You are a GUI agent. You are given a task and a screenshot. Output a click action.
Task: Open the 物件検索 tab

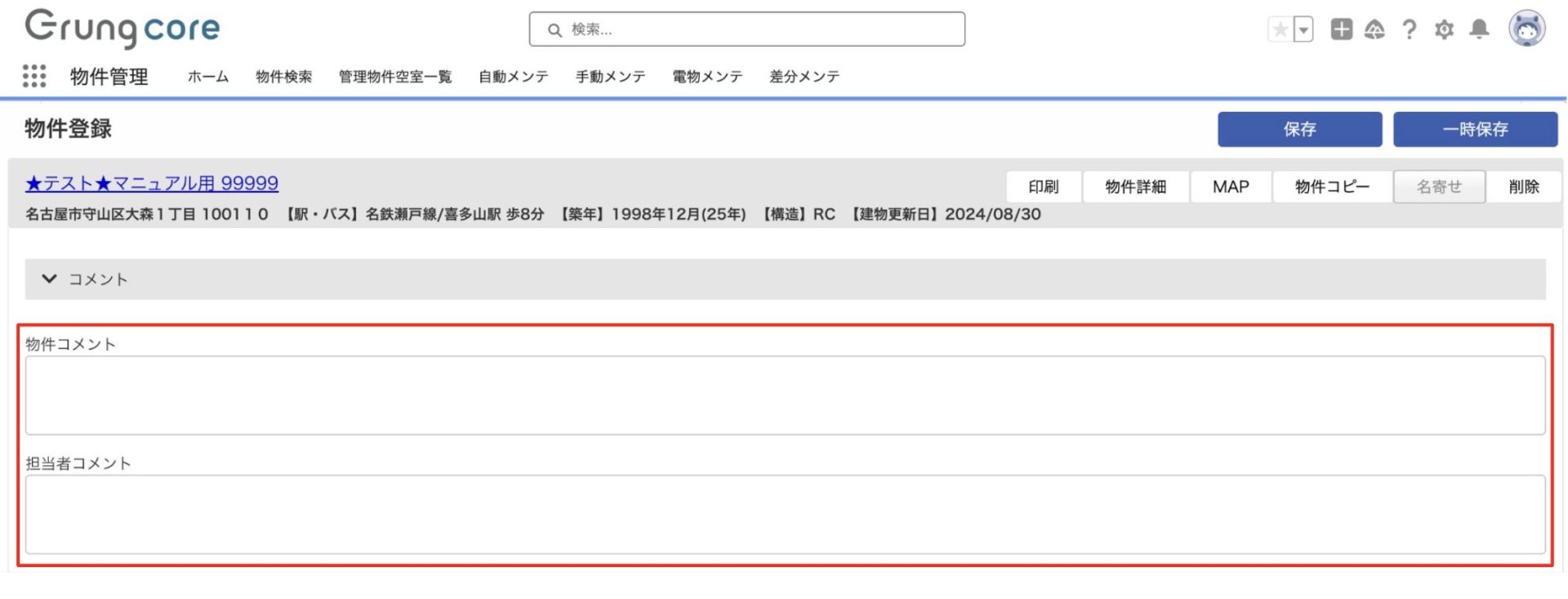(283, 77)
